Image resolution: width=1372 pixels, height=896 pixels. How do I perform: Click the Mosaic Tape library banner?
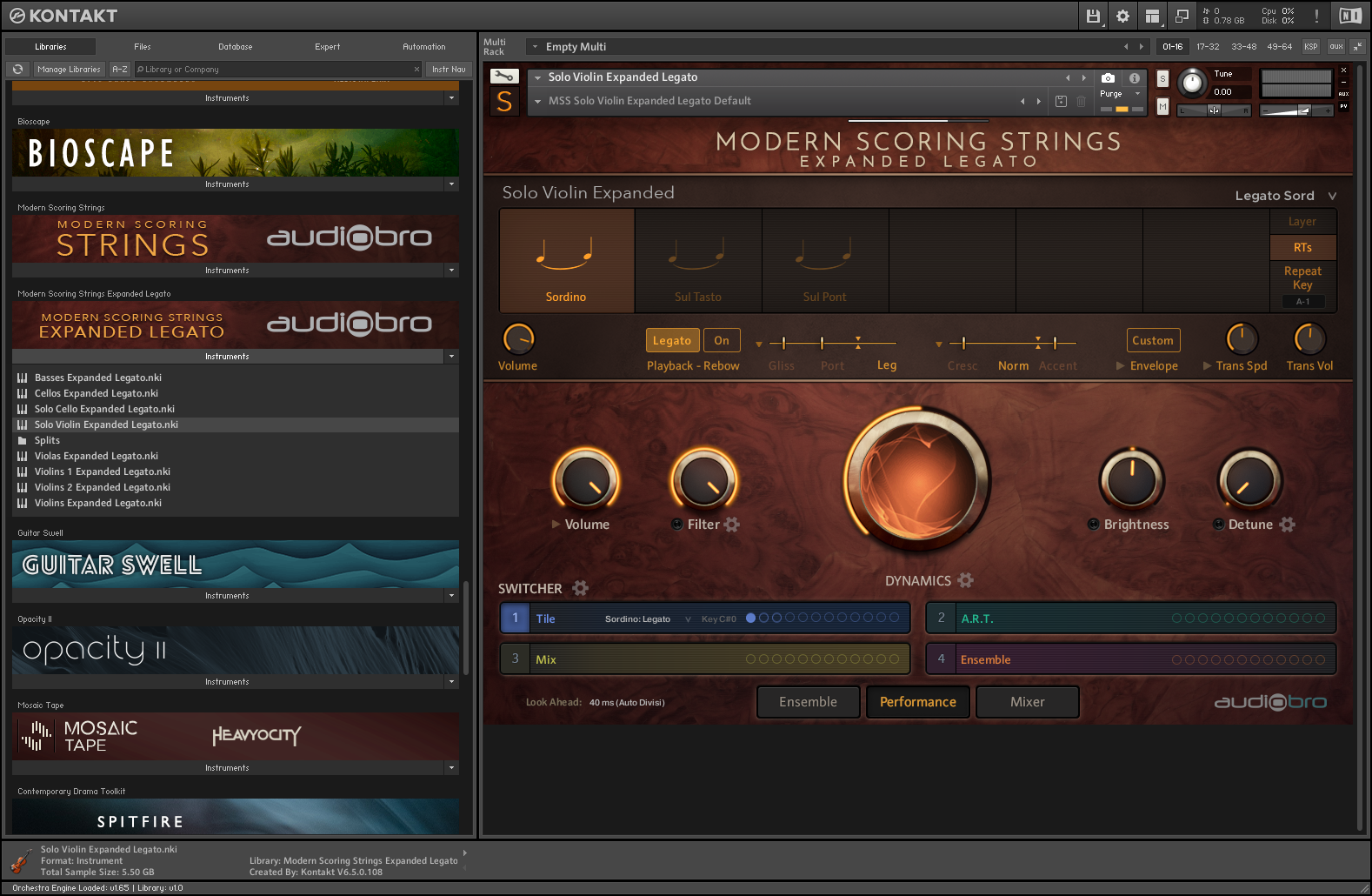point(236,736)
